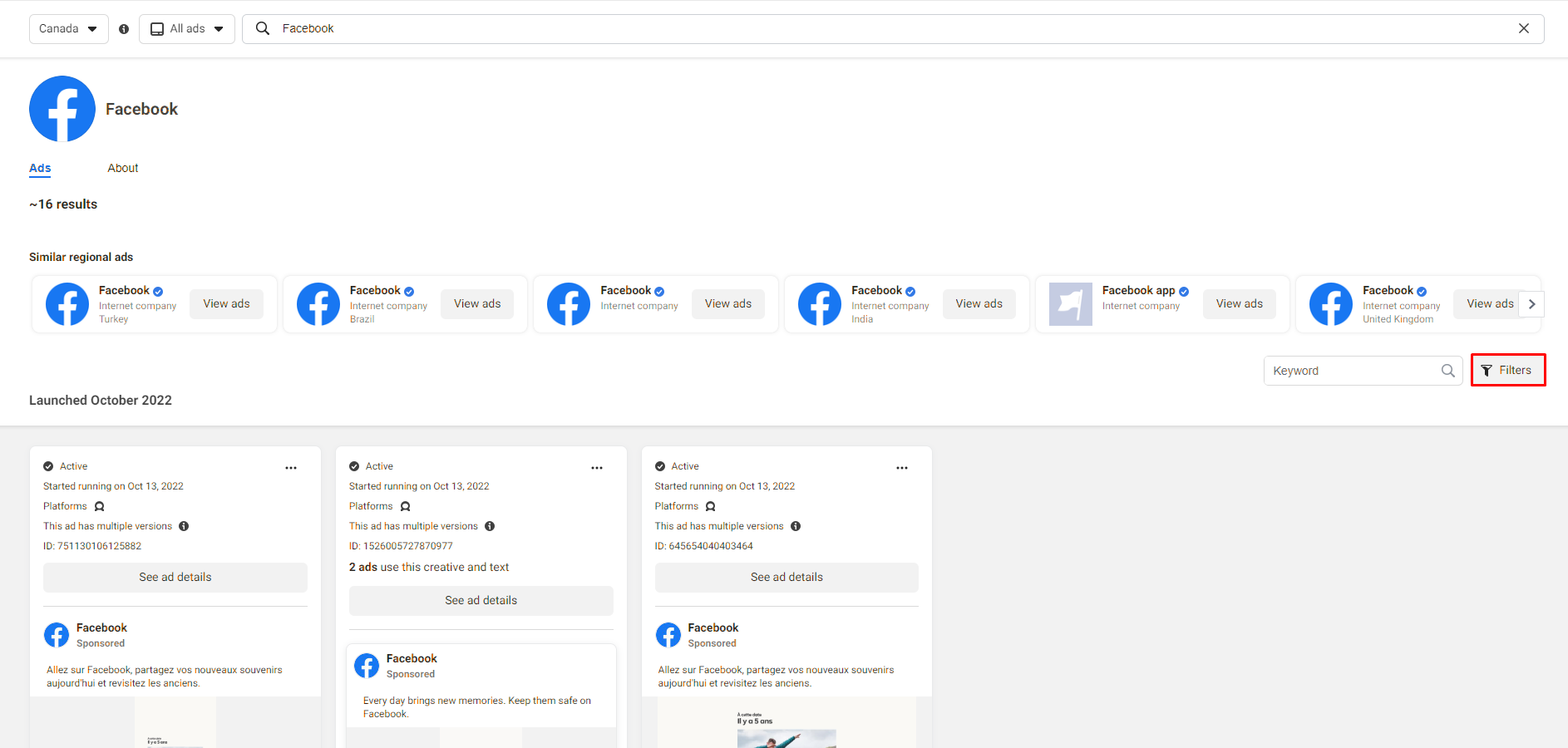Switch to the Ads tab
1568x748 pixels.
tap(40, 168)
